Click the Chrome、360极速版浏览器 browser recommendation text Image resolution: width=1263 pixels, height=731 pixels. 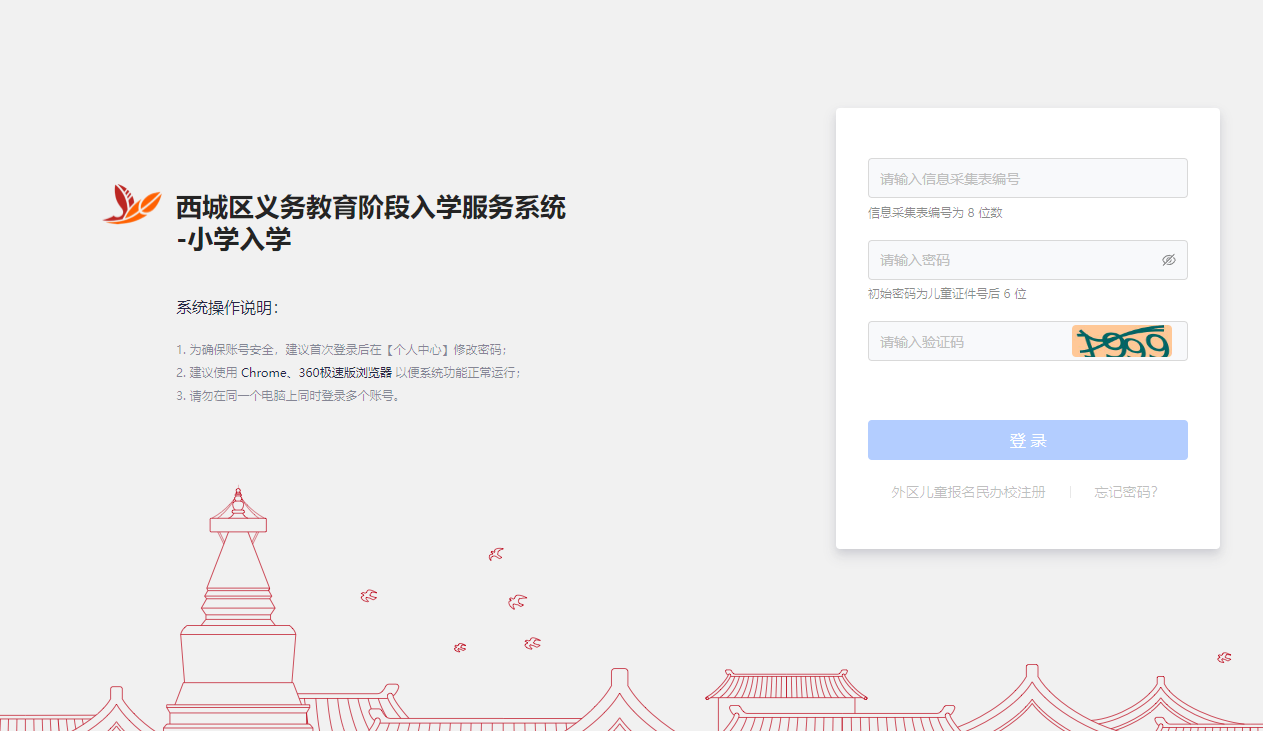pyautogui.click(x=316, y=373)
